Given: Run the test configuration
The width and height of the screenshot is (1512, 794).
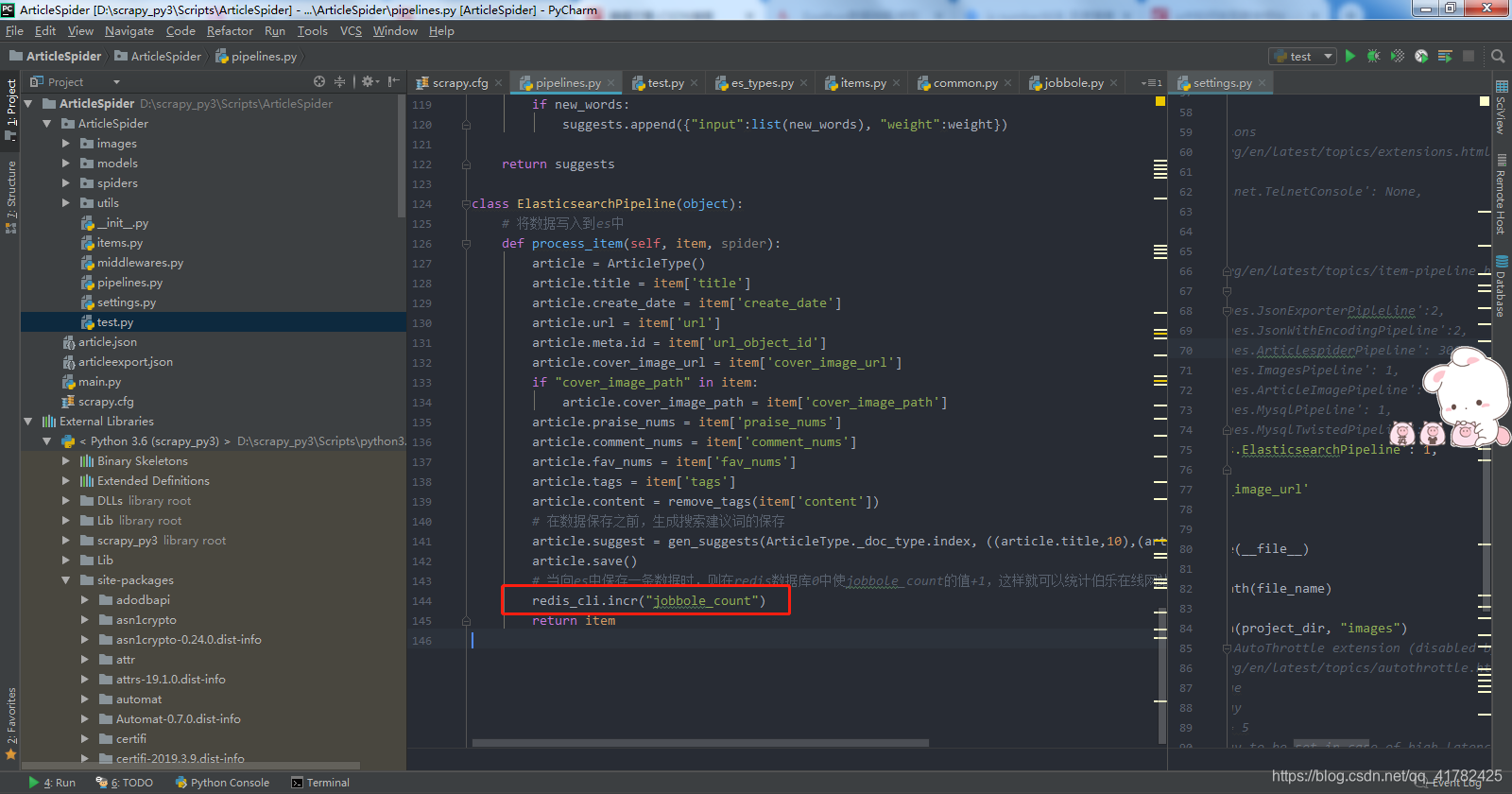Looking at the screenshot, I should pyautogui.click(x=1349, y=56).
